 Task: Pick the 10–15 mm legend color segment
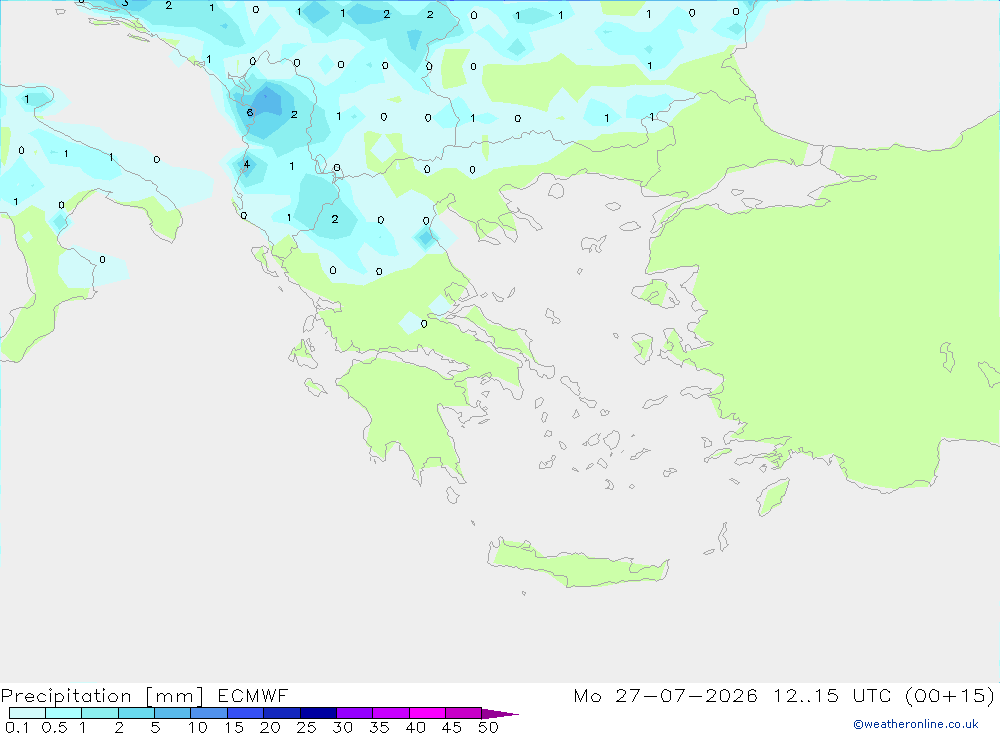click(209, 713)
